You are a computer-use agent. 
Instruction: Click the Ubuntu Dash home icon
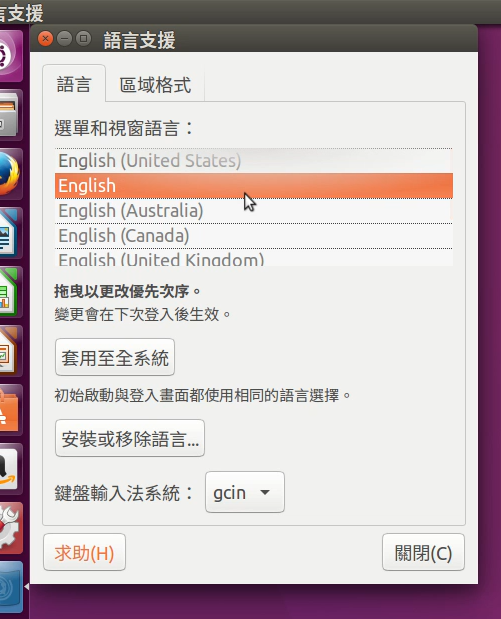[x=9, y=56]
